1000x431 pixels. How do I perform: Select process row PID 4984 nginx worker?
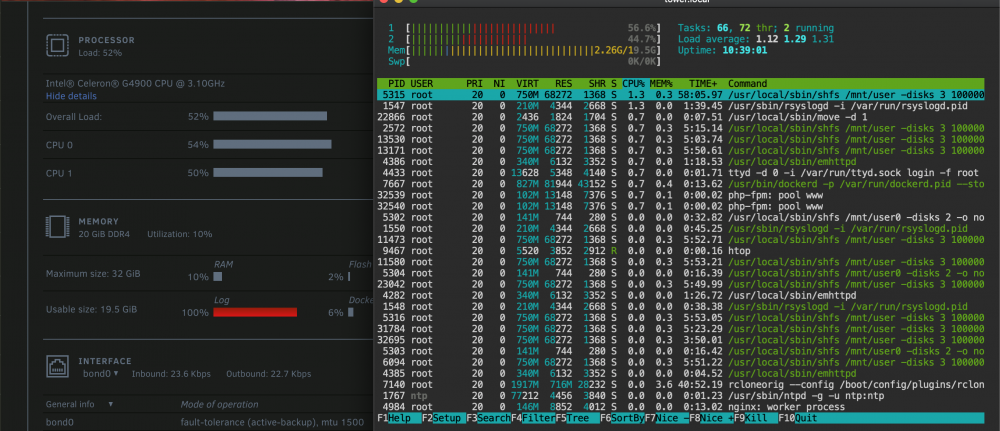tap(680, 407)
